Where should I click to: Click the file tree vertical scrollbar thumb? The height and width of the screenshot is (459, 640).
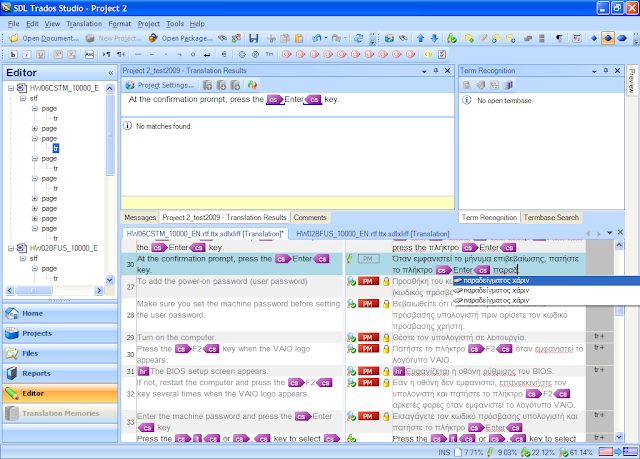click(110, 135)
